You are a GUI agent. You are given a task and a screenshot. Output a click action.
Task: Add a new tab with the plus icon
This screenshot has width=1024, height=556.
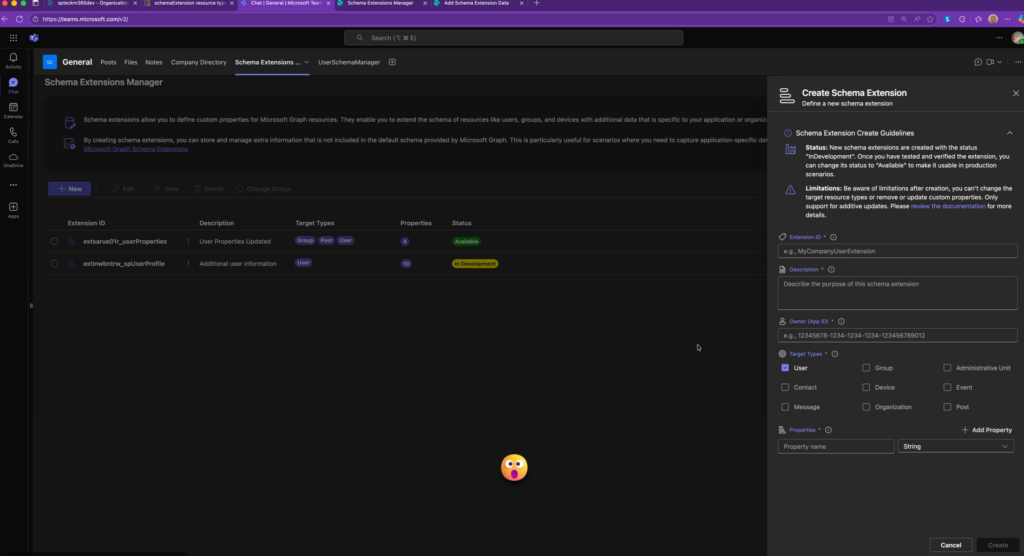pos(392,62)
